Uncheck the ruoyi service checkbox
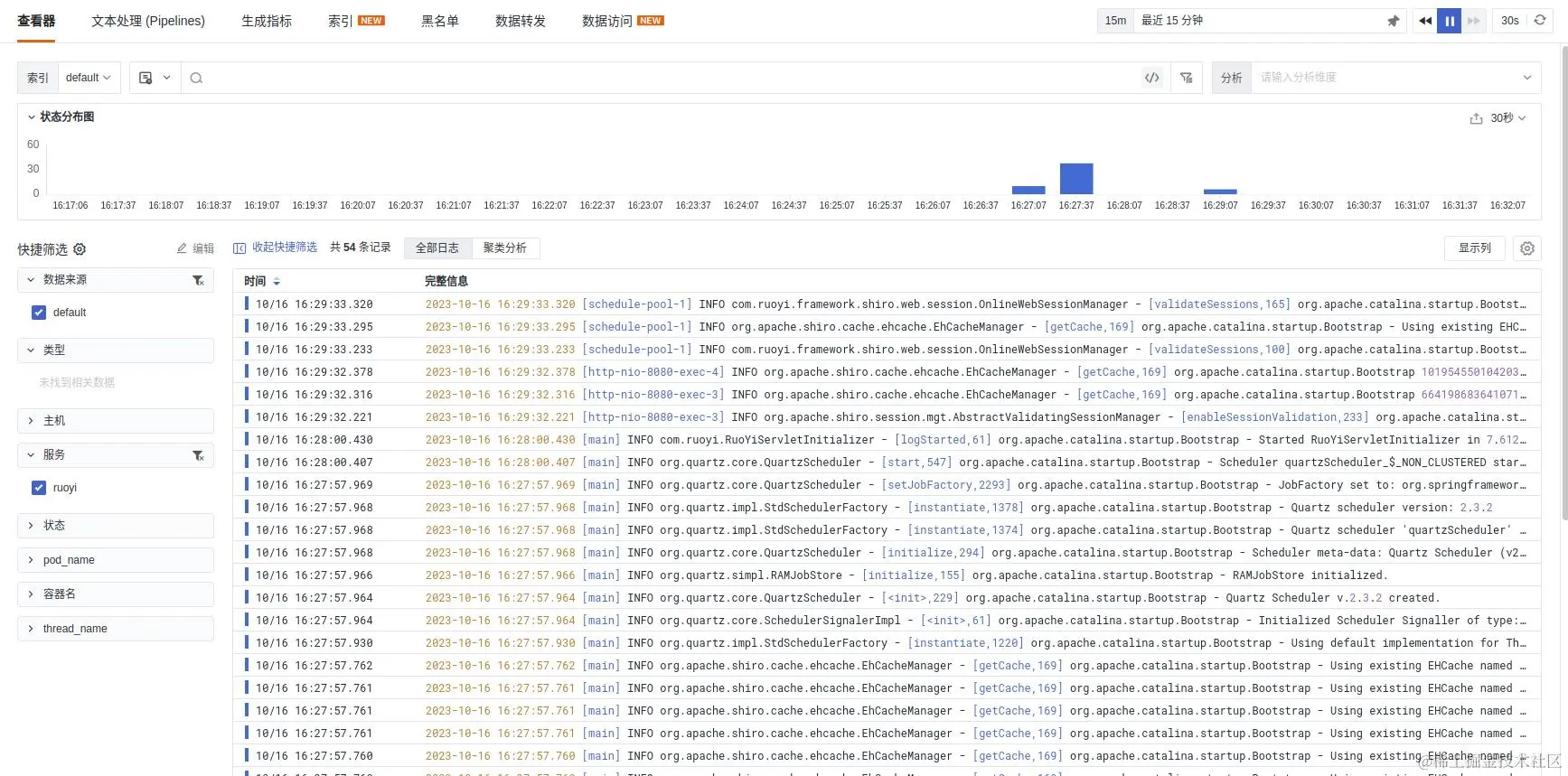This screenshot has width=1568, height=776. 39,488
